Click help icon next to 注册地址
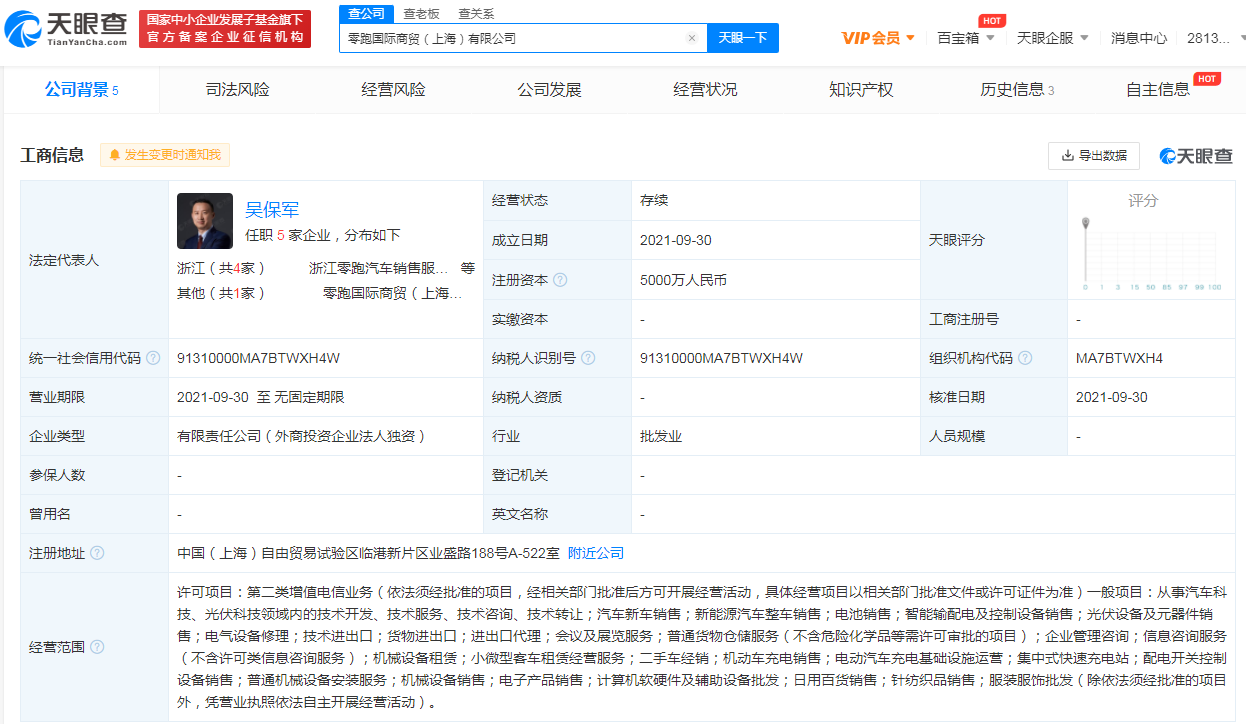The image size is (1246, 724). pos(97,553)
